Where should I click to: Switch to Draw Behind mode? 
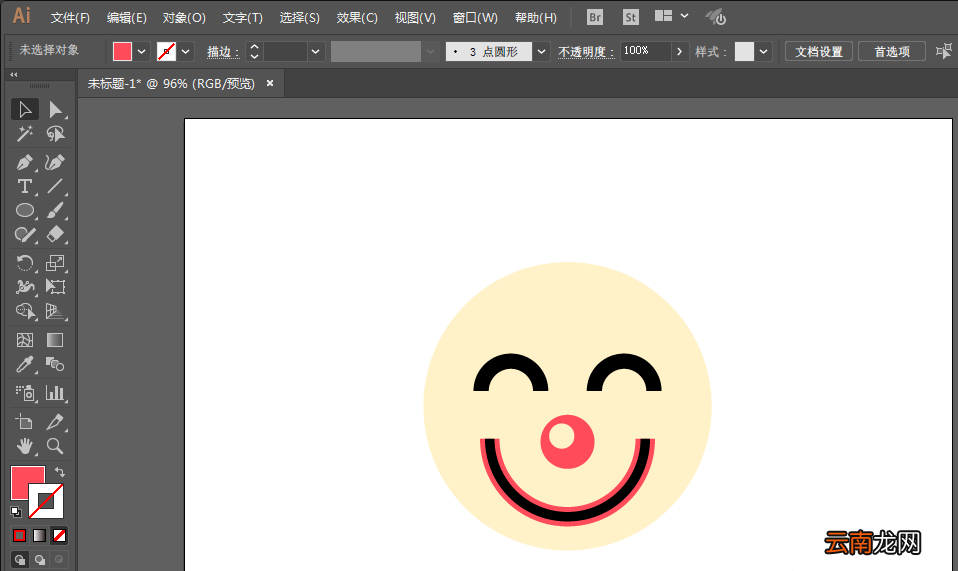40,559
